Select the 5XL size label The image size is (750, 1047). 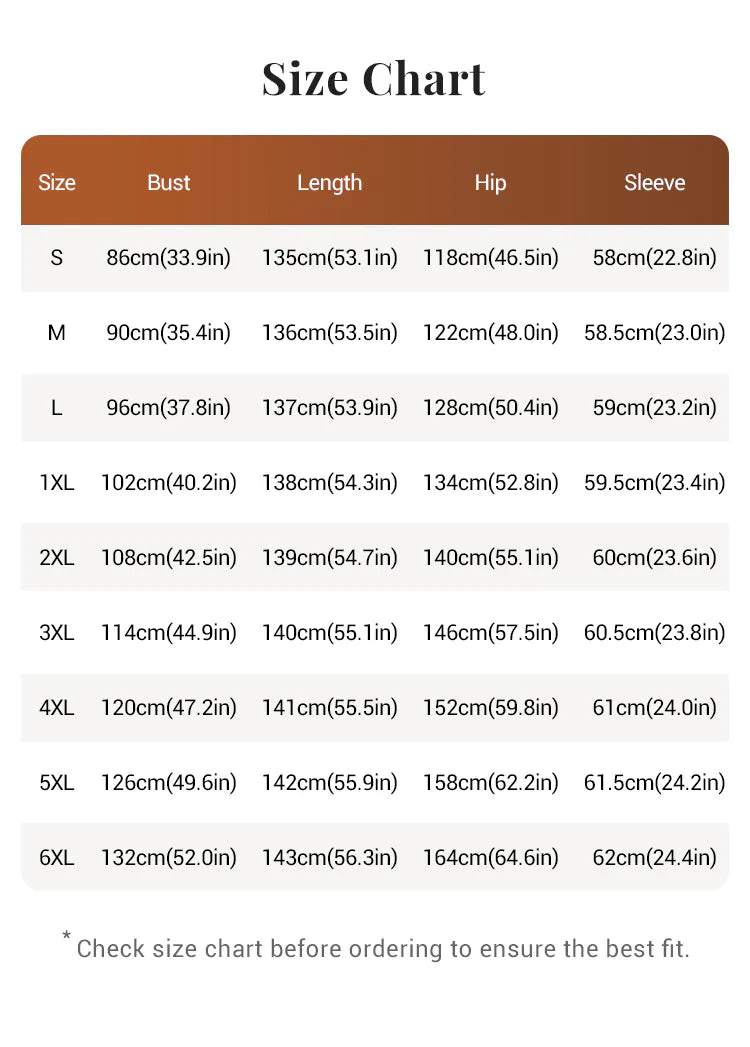tap(57, 783)
